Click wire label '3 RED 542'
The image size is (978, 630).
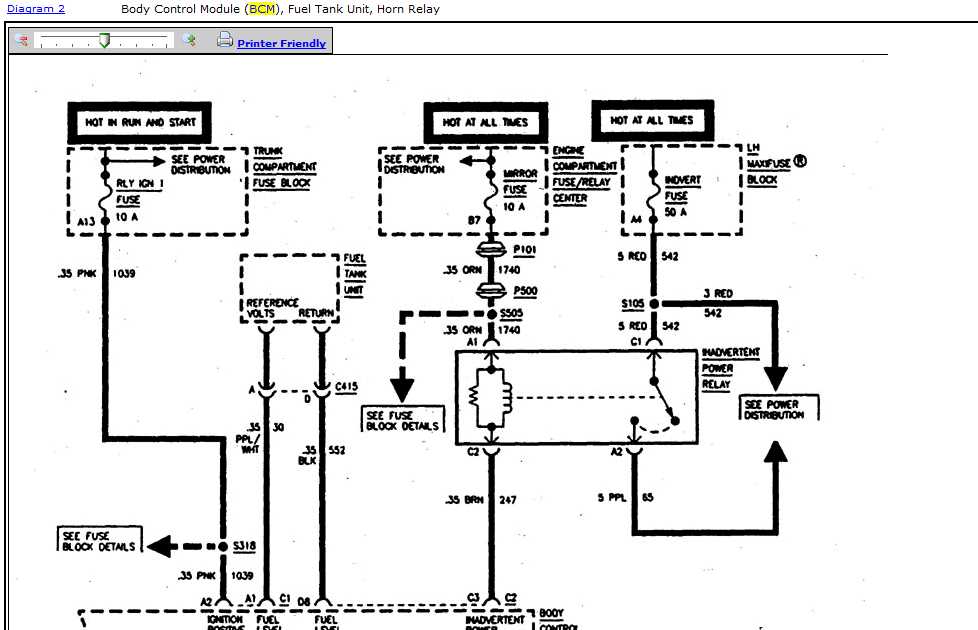[x=717, y=303]
